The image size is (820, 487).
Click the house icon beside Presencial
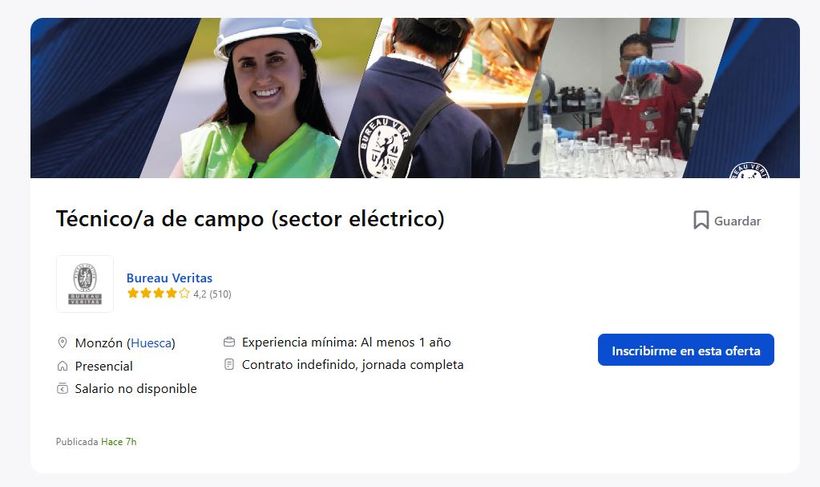click(62, 366)
